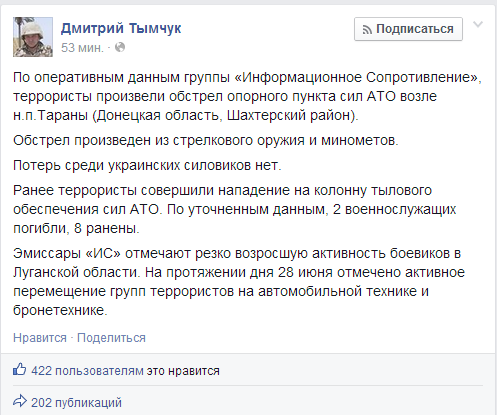Open the post via the '53 мин.' timestamp
This screenshot has height=415, width=497.
coord(82,48)
